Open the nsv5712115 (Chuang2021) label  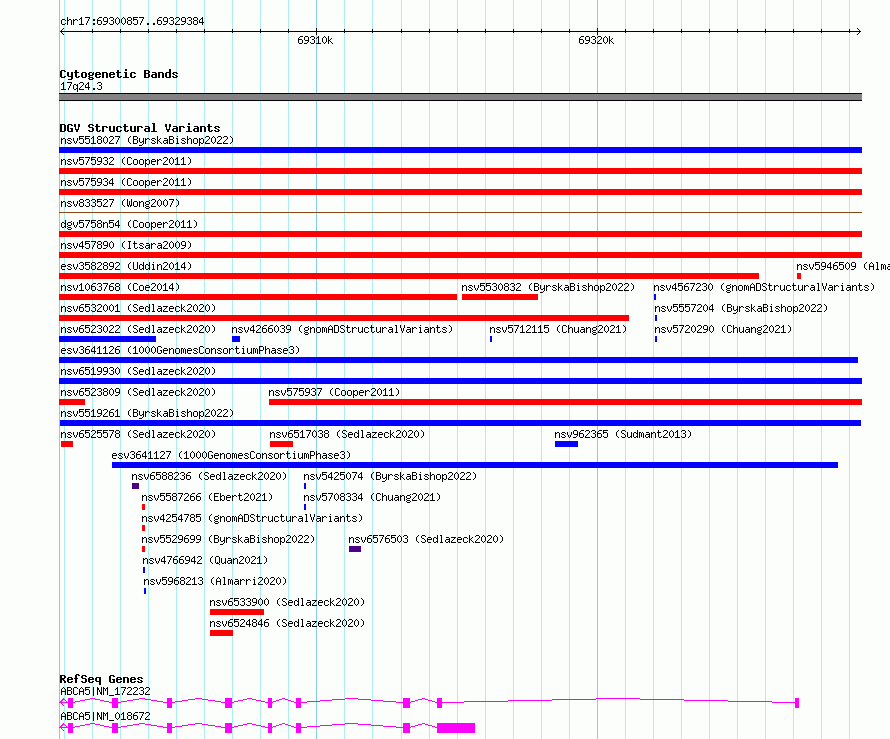coord(558,329)
